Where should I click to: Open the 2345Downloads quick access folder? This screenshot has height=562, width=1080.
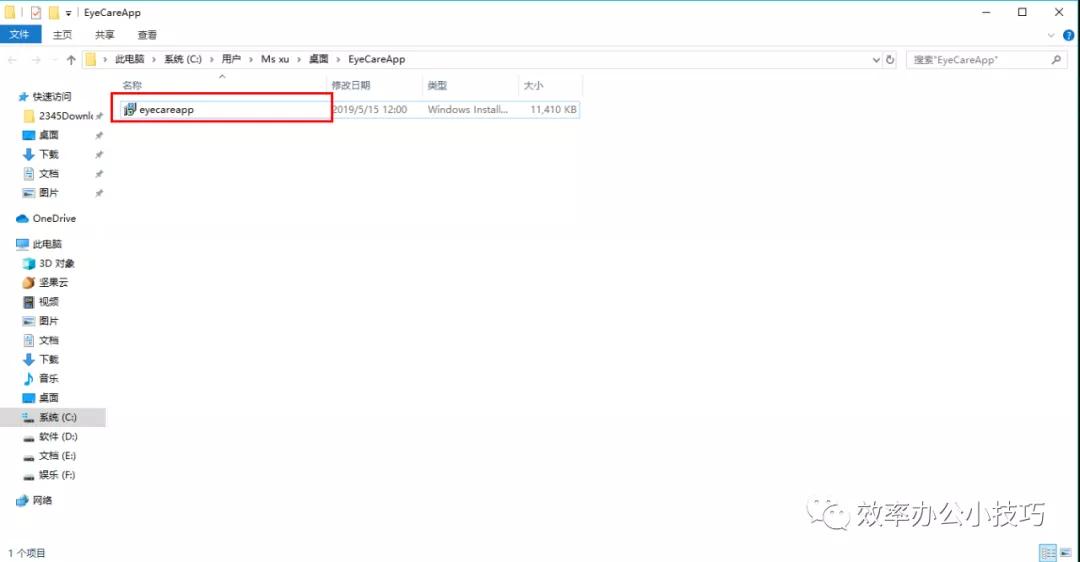pyautogui.click(x=65, y=116)
